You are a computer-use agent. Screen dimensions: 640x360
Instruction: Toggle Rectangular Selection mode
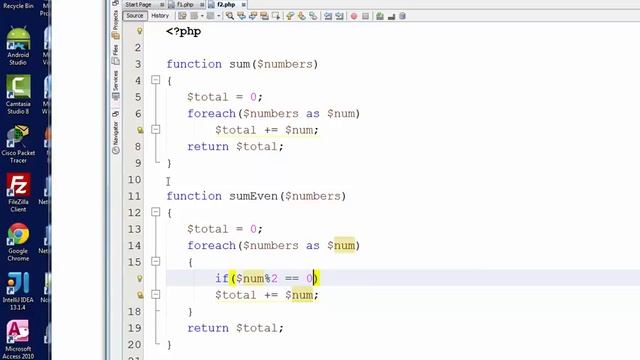coord(276,16)
